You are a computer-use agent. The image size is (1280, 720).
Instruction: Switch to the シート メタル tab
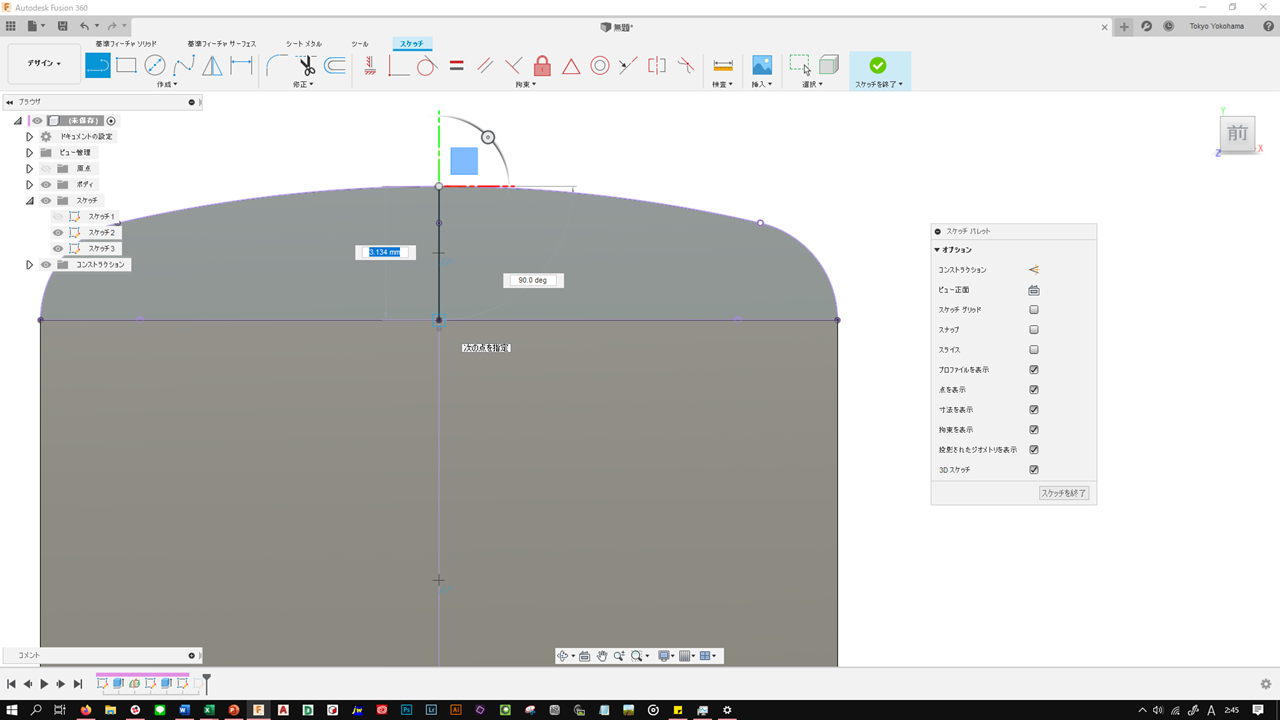(303, 44)
